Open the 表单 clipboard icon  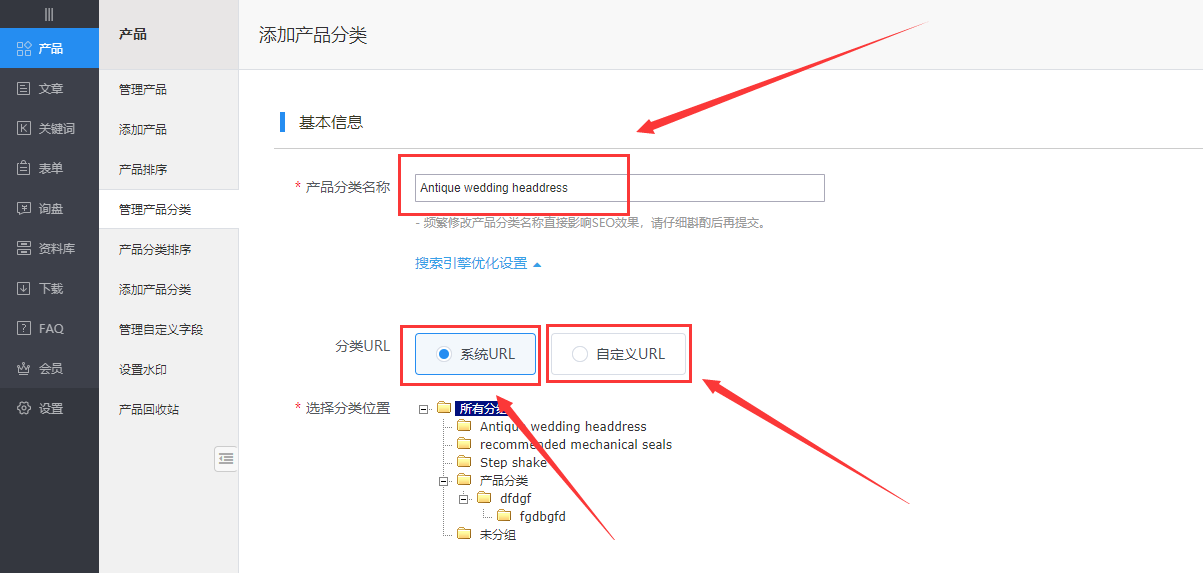25,169
